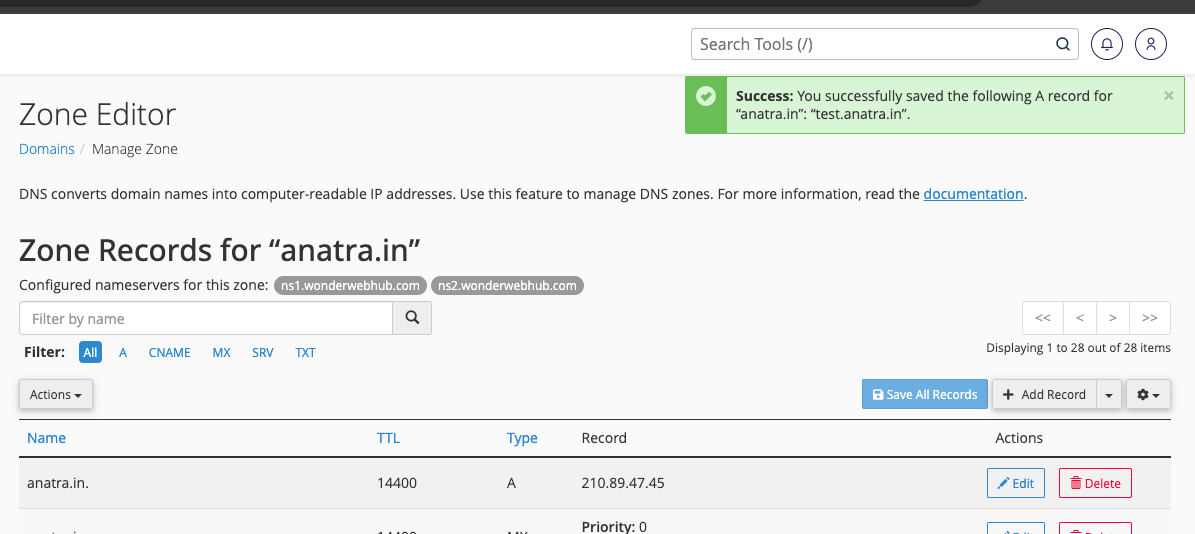Click Save All Records button
The height and width of the screenshot is (534, 1195).
pyautogui.click(x=925, y=394)
